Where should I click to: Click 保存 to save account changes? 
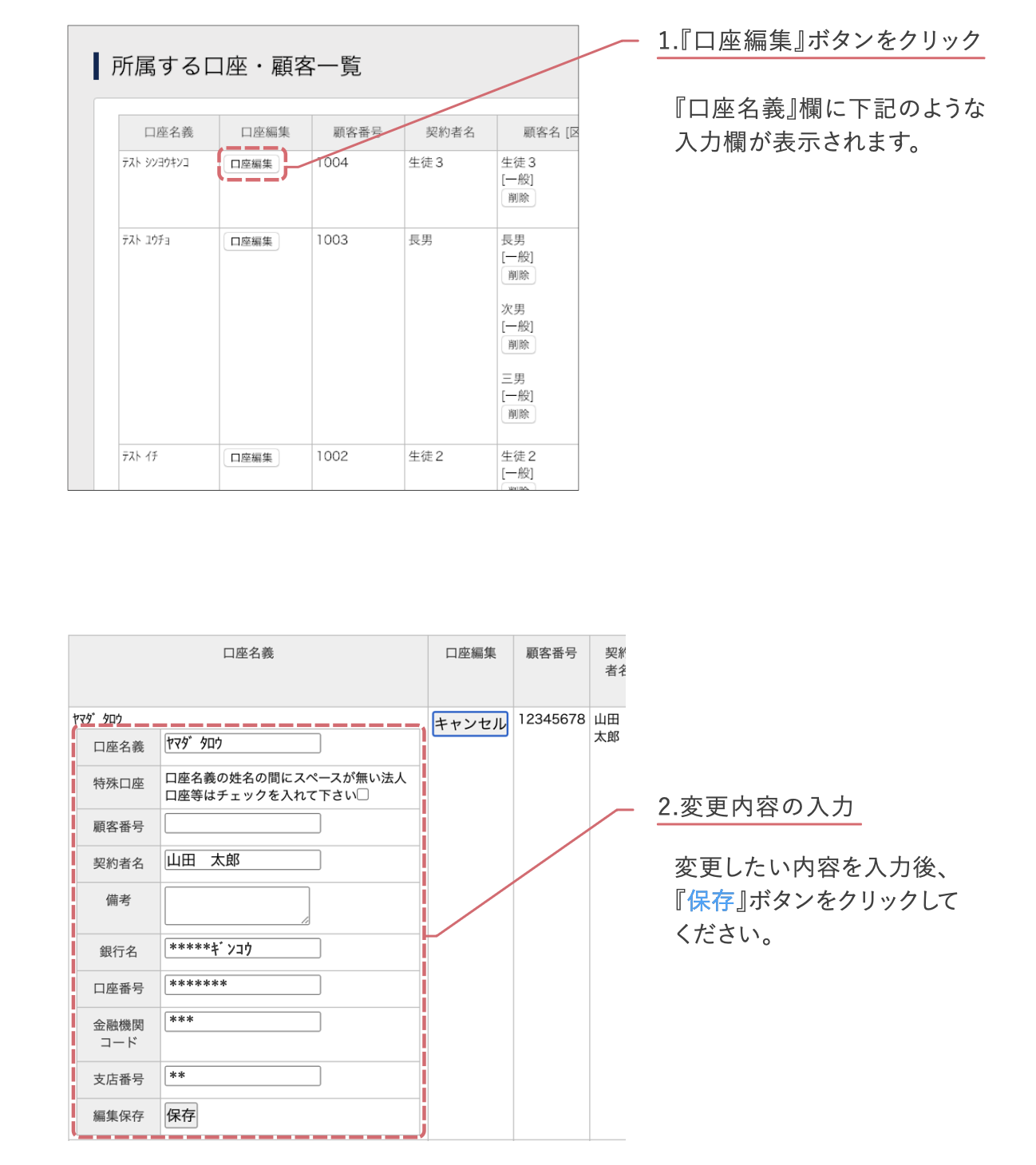click(x=182, y=1115)
